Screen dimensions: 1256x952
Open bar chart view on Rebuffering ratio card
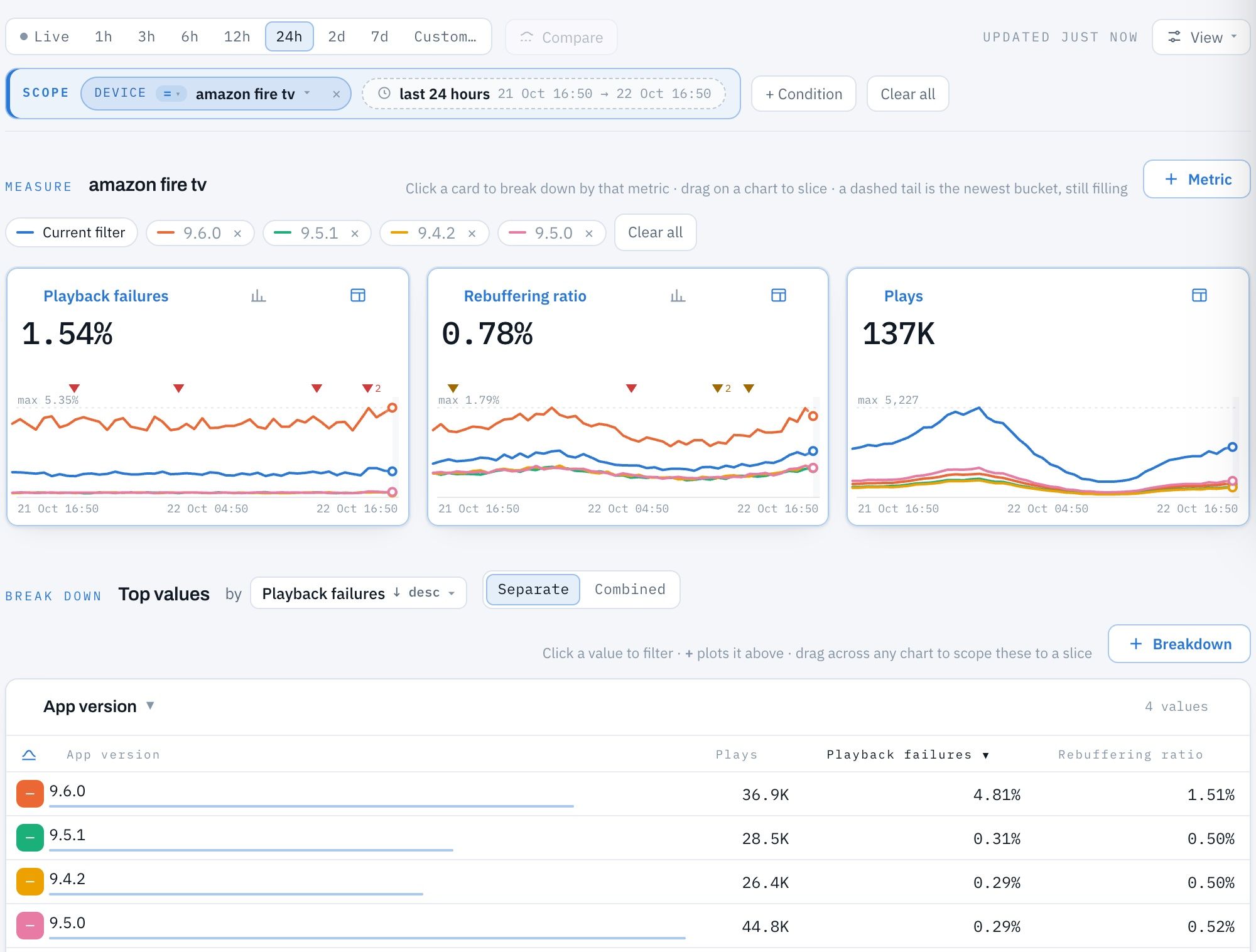click(678, 296)
